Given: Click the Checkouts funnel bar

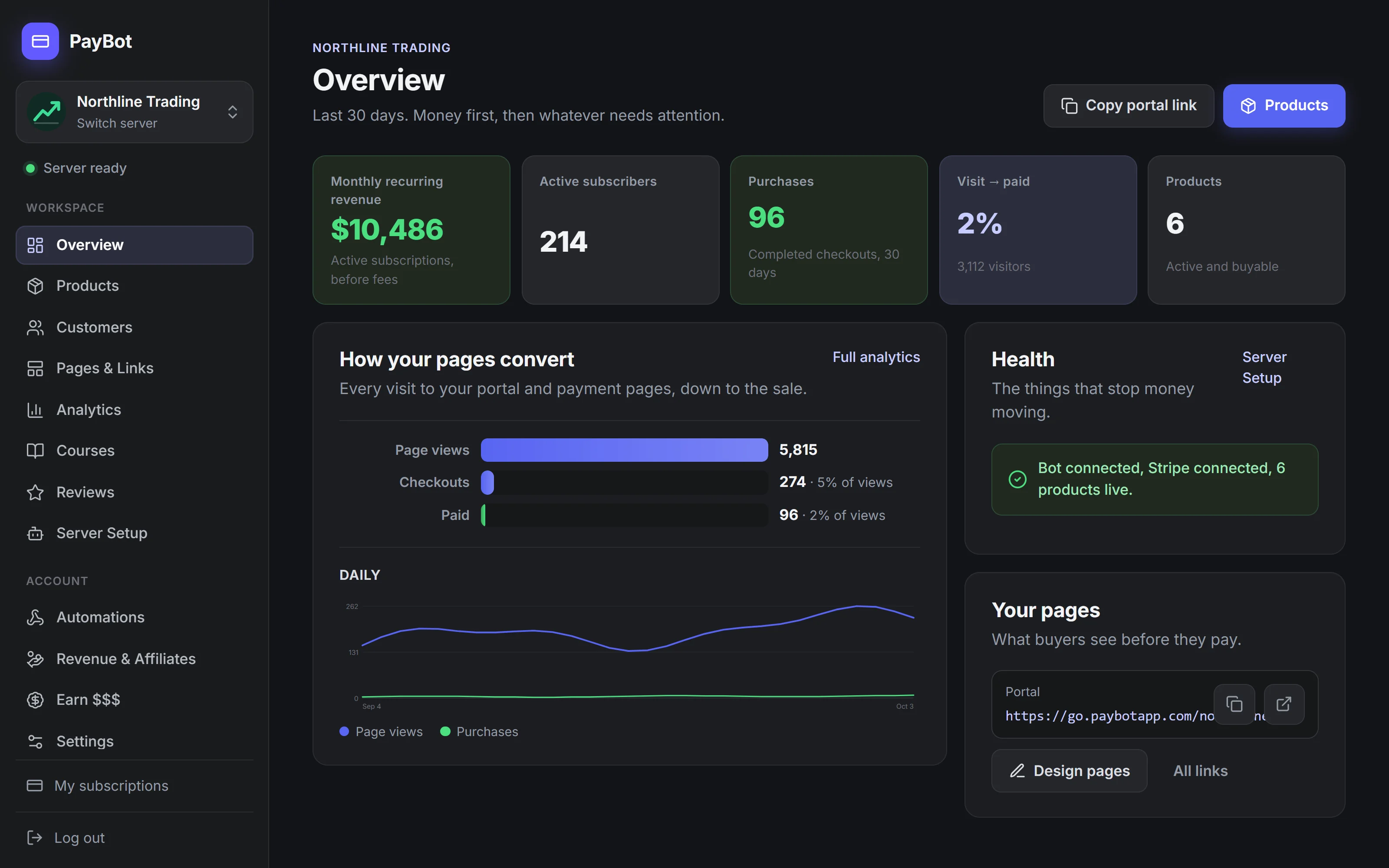Looking at the screenshot, I should tap(625, 483).
